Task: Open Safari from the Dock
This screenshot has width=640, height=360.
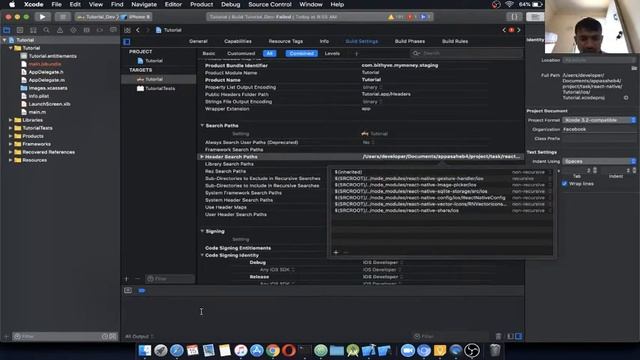Action: [176, 351]
